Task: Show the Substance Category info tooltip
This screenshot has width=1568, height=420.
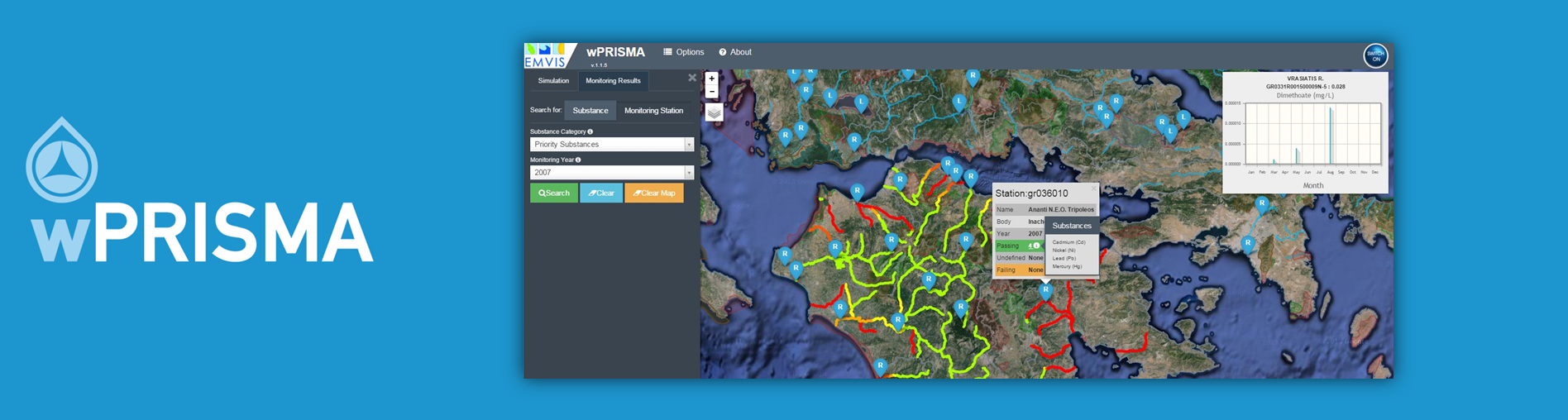Action: click(590, 131)
